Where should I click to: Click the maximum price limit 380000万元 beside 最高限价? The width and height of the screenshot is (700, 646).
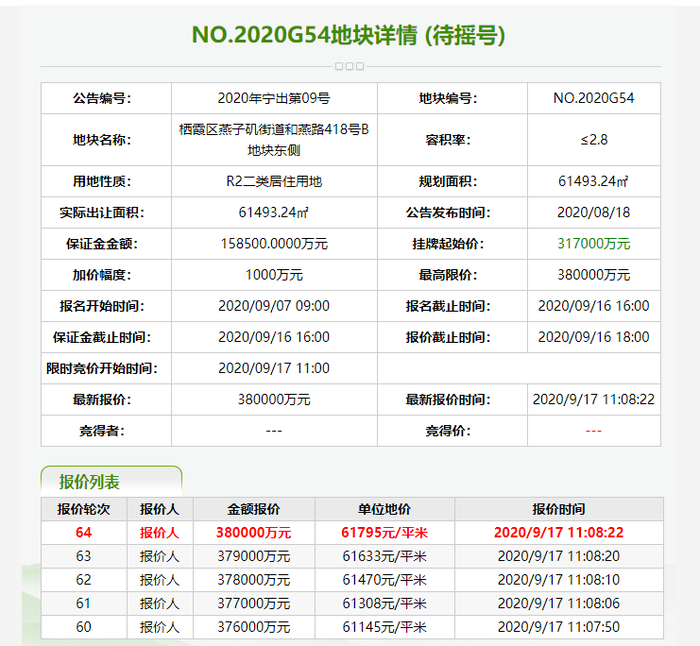point(593,275)
